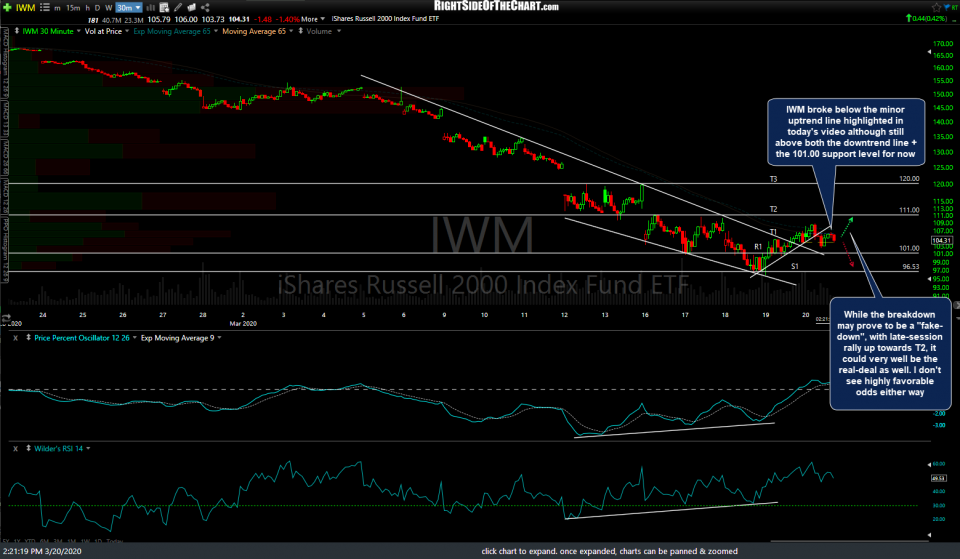
Task: Open Price Percent Oscillator 12 26 dropdown
Action: pyautogui.click(x=135, y=338)
